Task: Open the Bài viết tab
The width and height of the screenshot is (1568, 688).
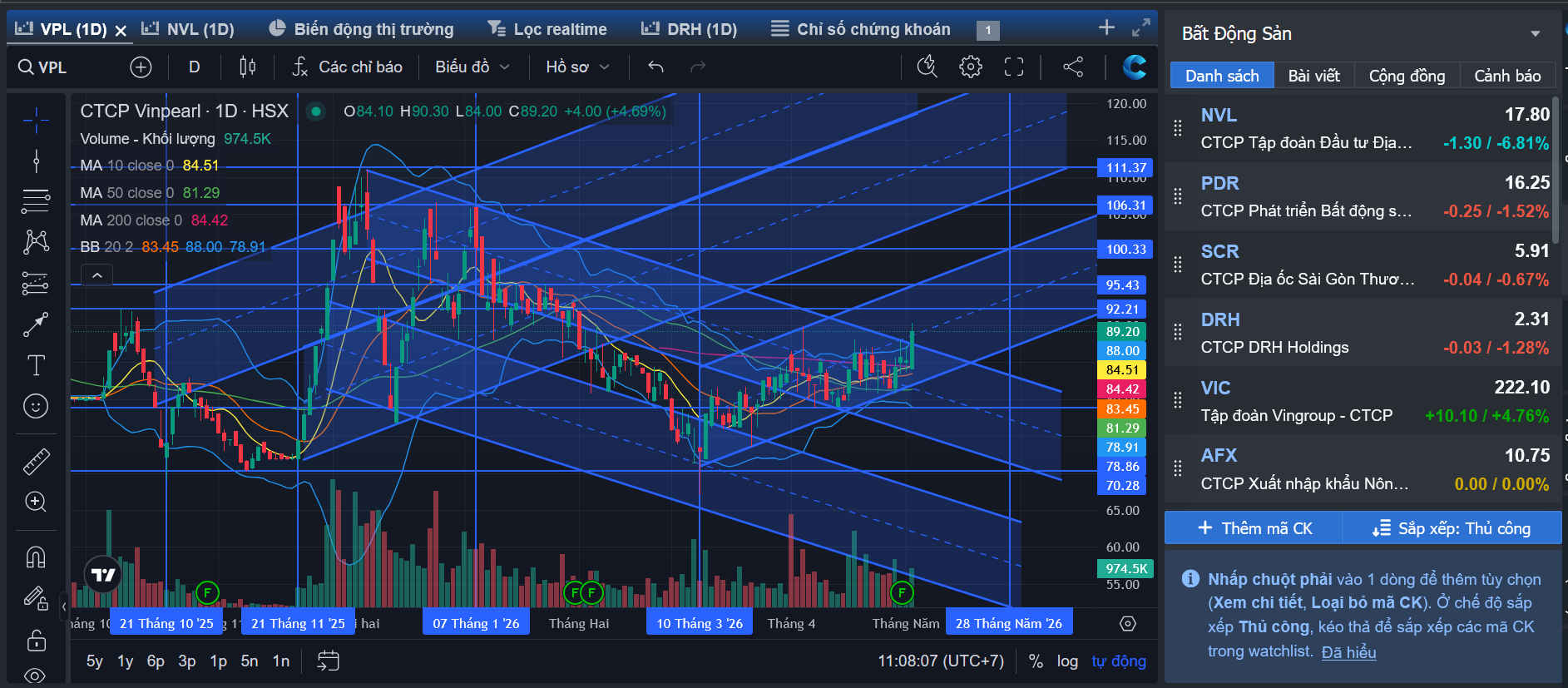Action: (x=1314, y=76)
